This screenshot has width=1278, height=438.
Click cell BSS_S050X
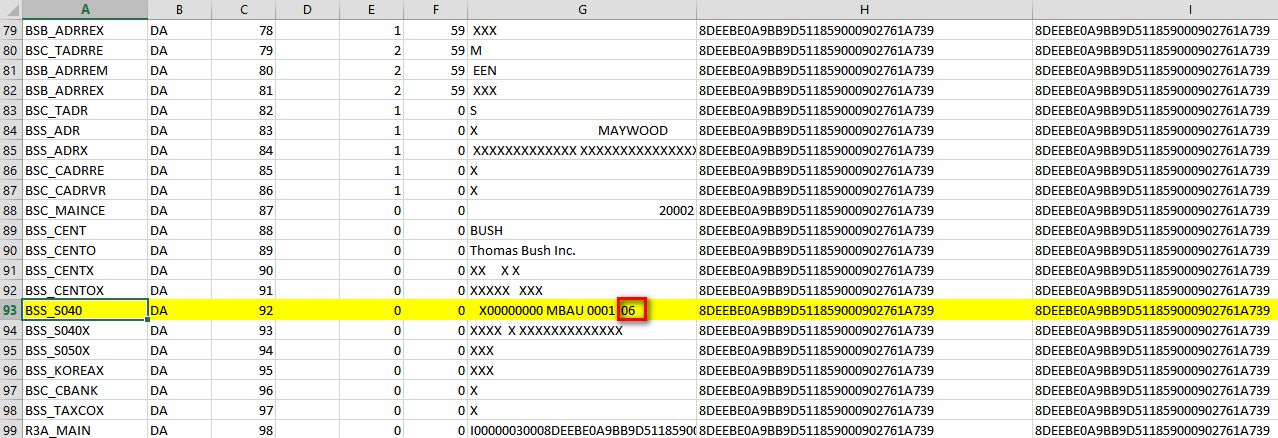click(x=85, y=351)
